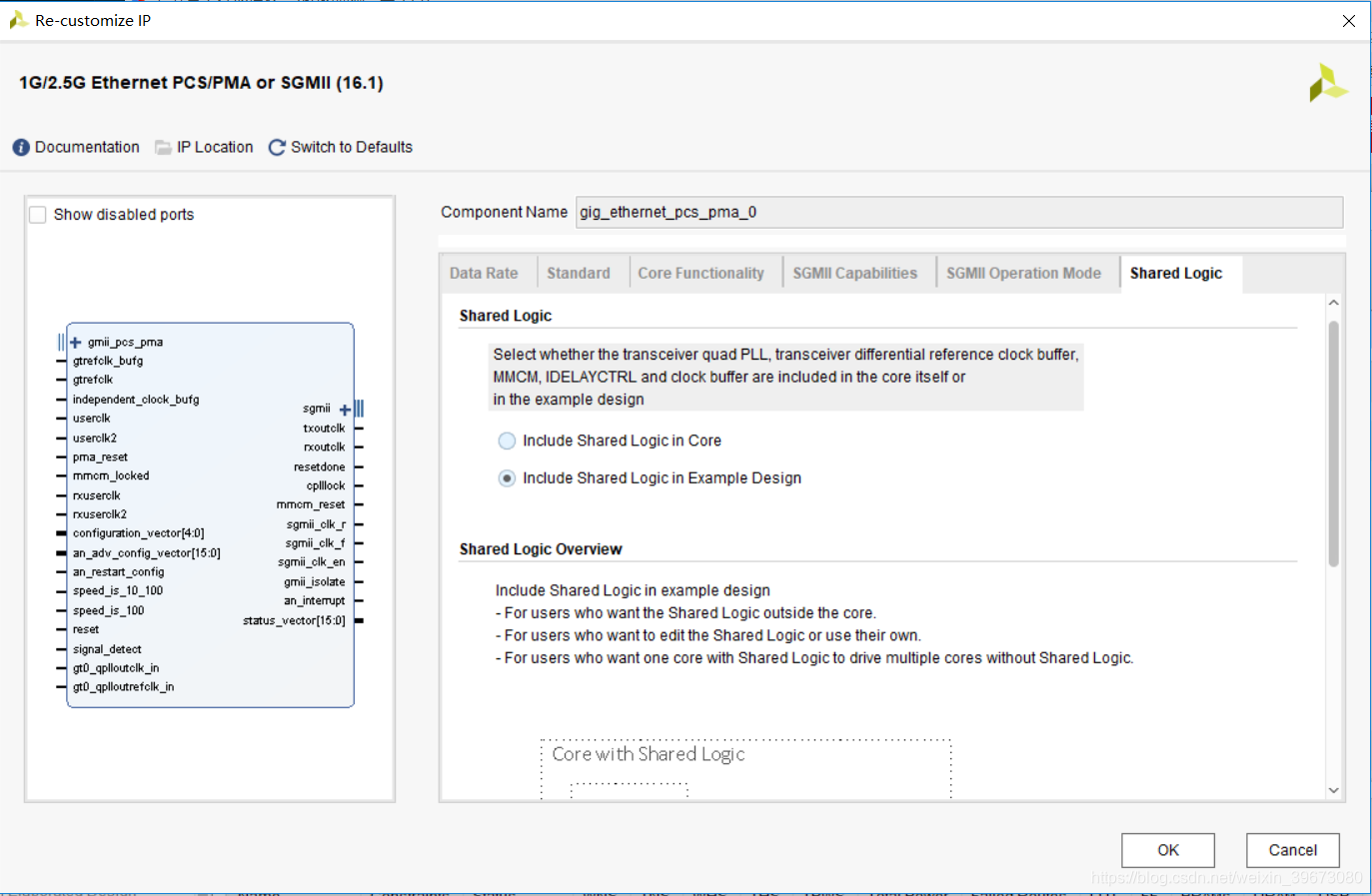Click the Core with Shared Logic diagram

[745, 768]
